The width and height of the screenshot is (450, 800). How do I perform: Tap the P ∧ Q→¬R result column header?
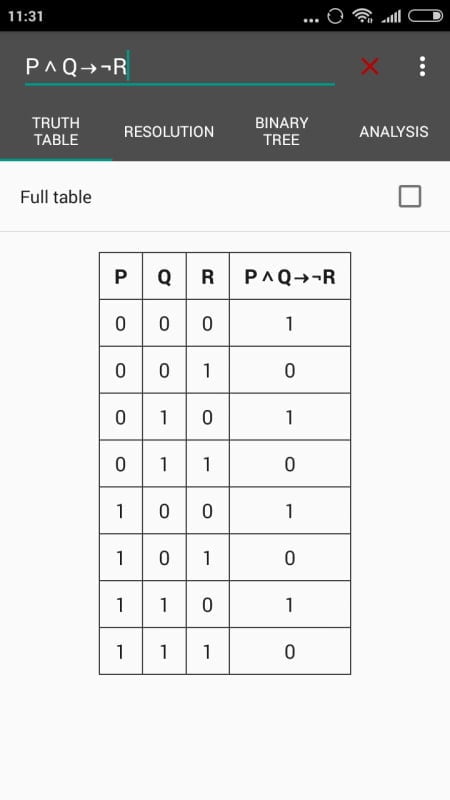click(290, 276)
